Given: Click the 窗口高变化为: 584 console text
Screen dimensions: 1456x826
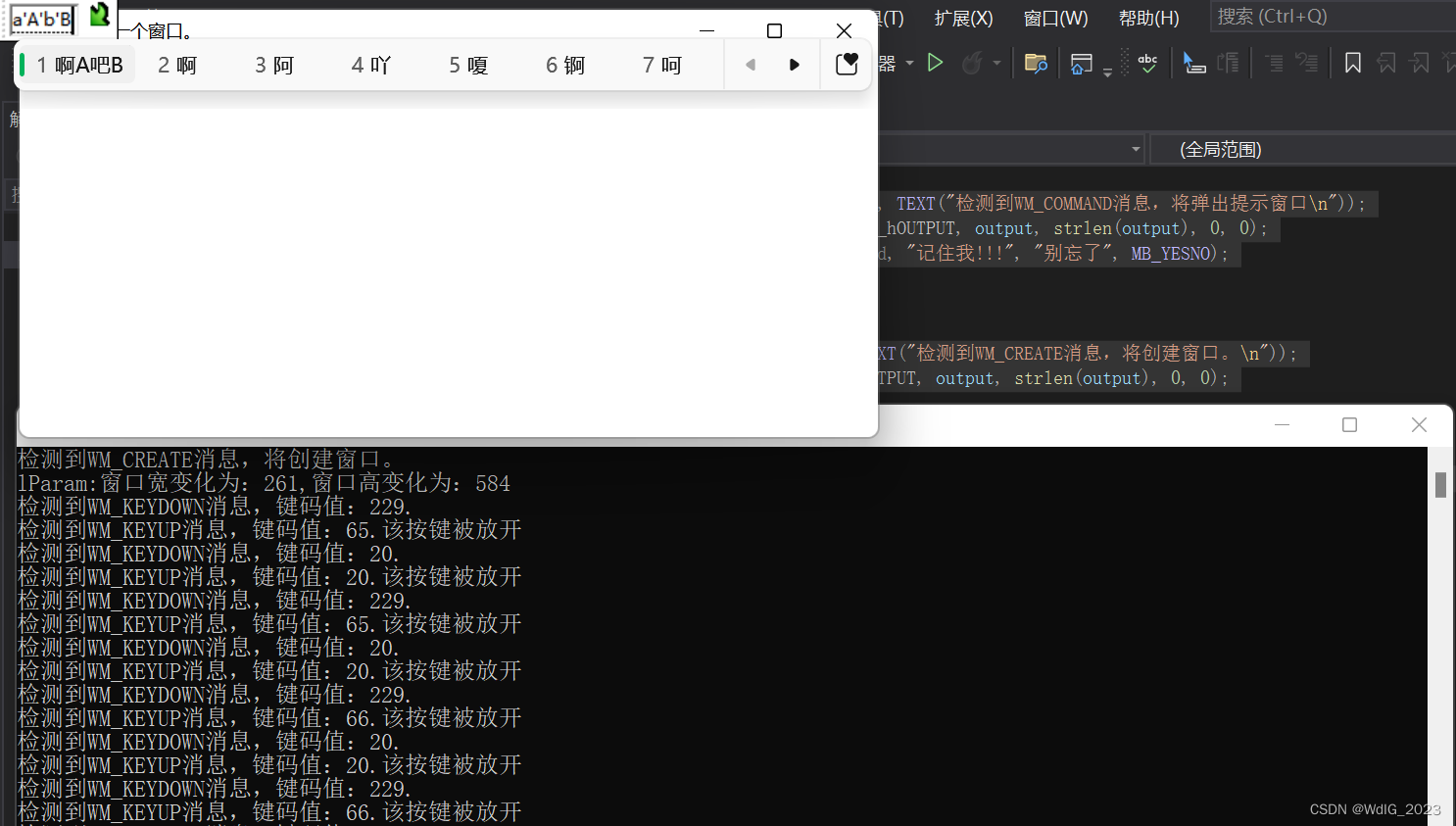Looking at the screenshot, I should coord(412,483).
